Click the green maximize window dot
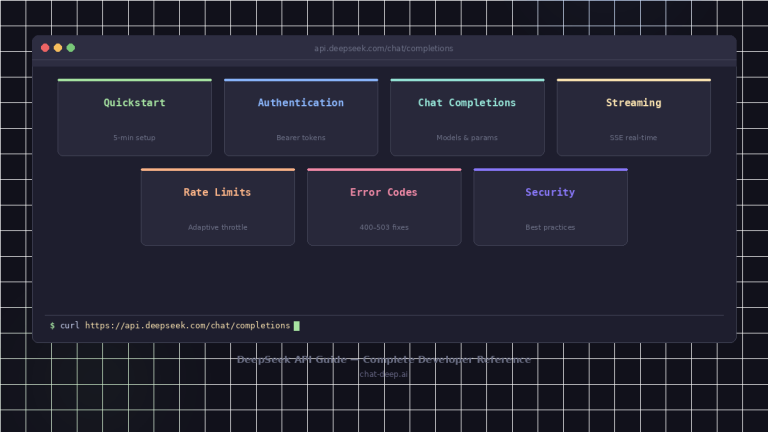The height and width of the screenshot is (432, 768). (x=71, y=48)
